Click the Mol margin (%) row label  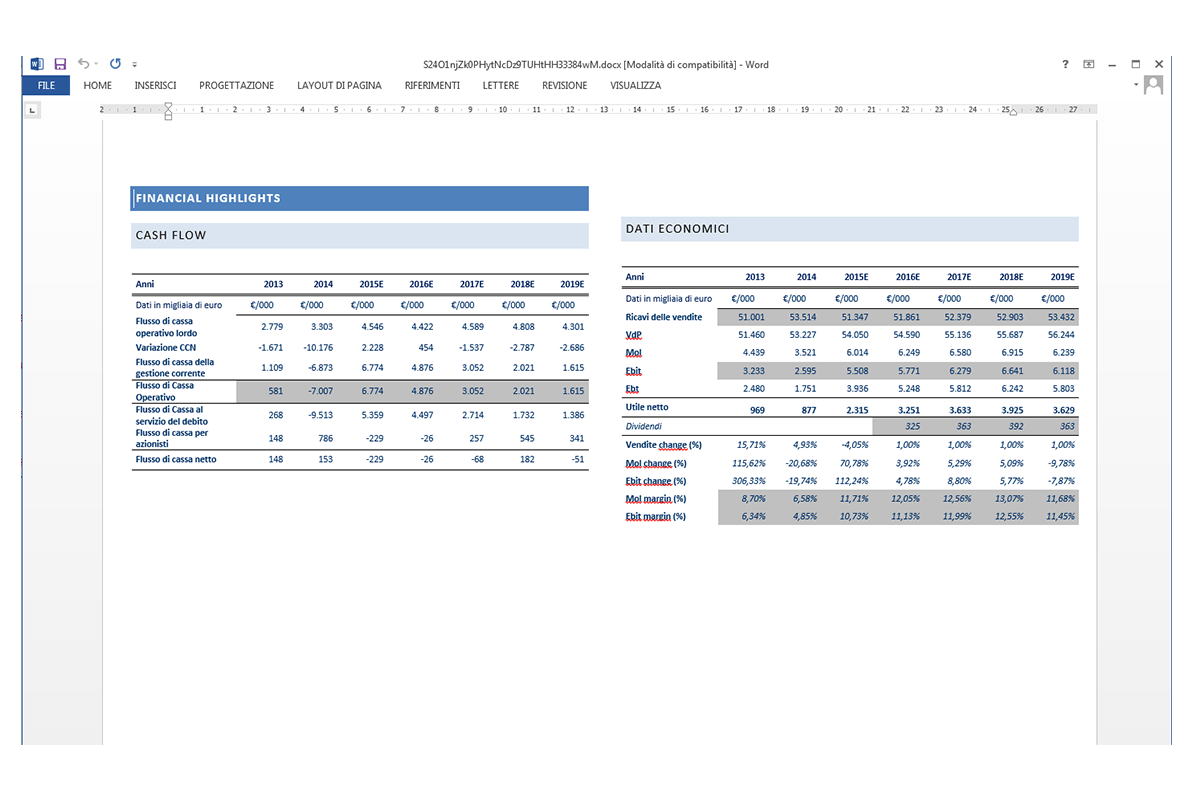[655, 499]
